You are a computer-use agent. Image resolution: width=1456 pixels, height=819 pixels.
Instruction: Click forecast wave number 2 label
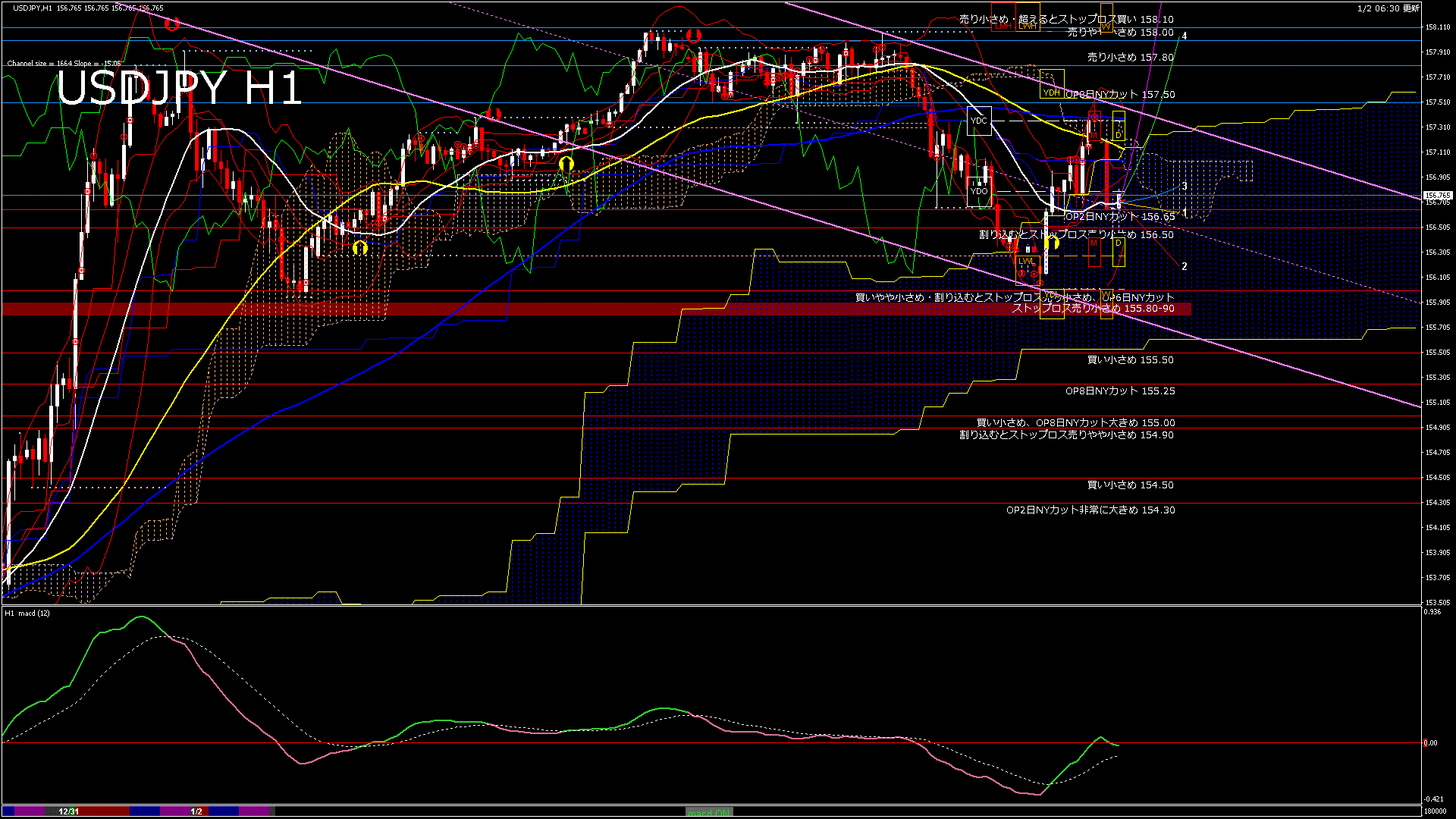[1185, 266]
